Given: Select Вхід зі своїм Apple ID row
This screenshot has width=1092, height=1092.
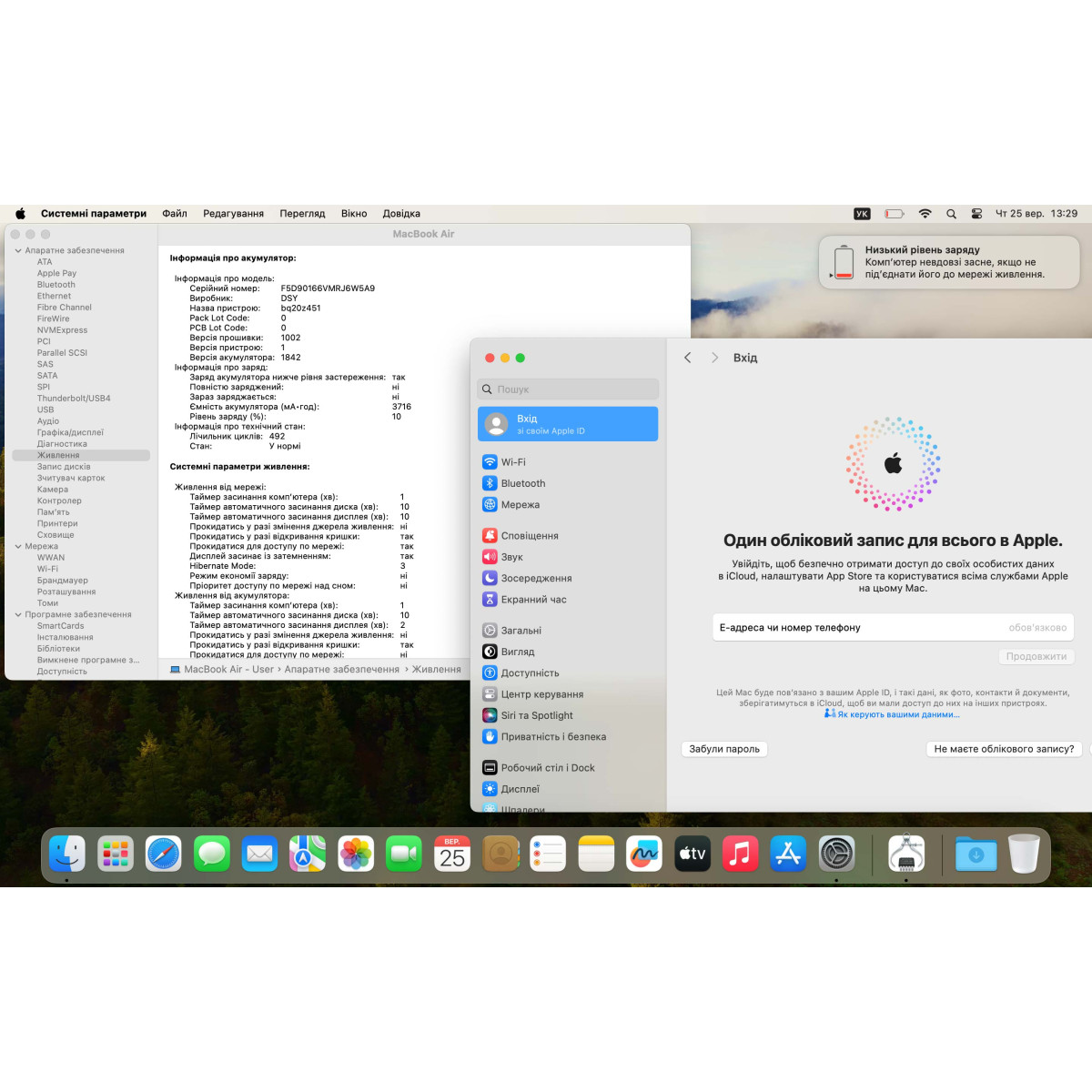Looking at the screenshot, I should (568, 424).
